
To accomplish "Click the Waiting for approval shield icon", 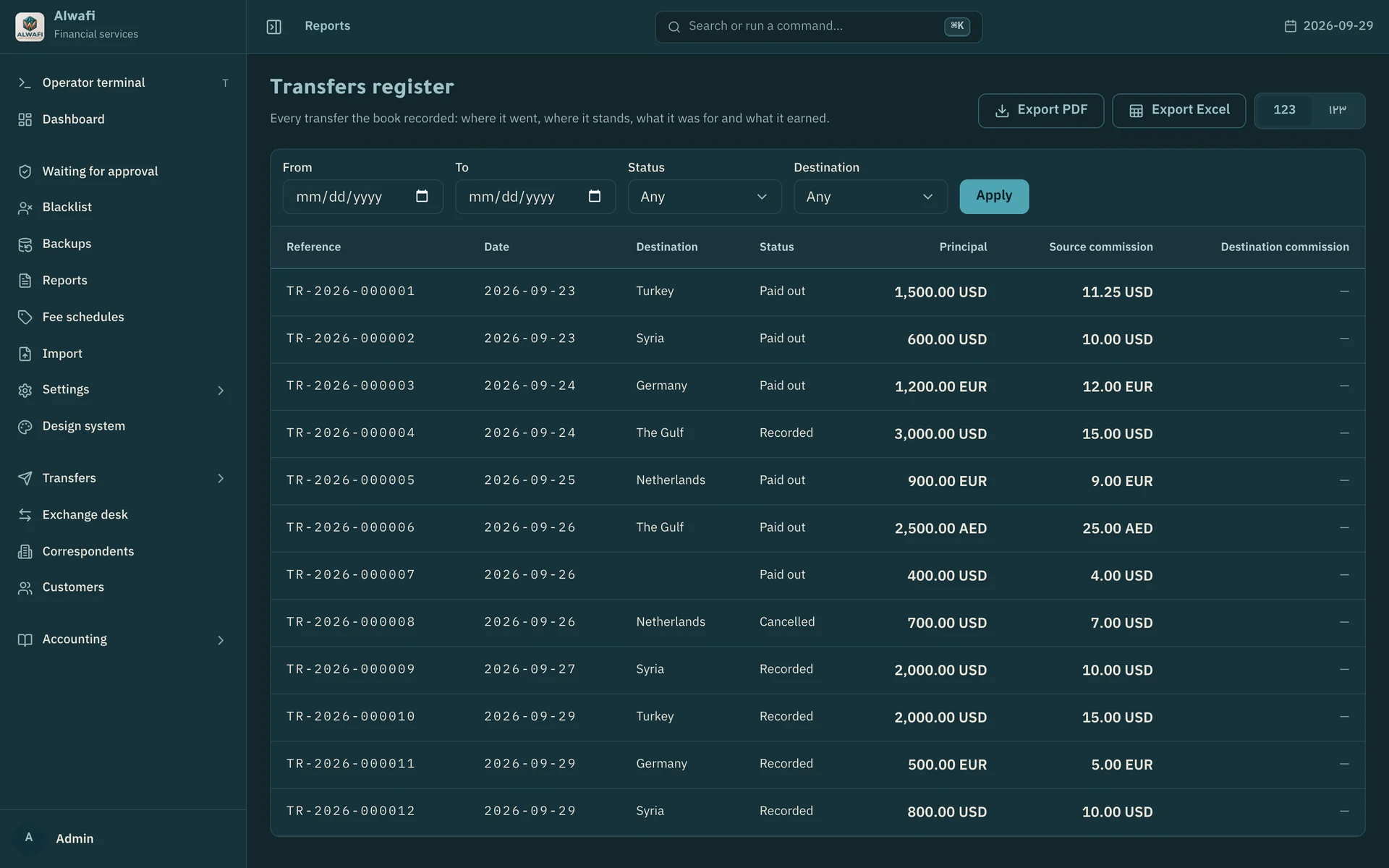I will click(x=25, y=171).
